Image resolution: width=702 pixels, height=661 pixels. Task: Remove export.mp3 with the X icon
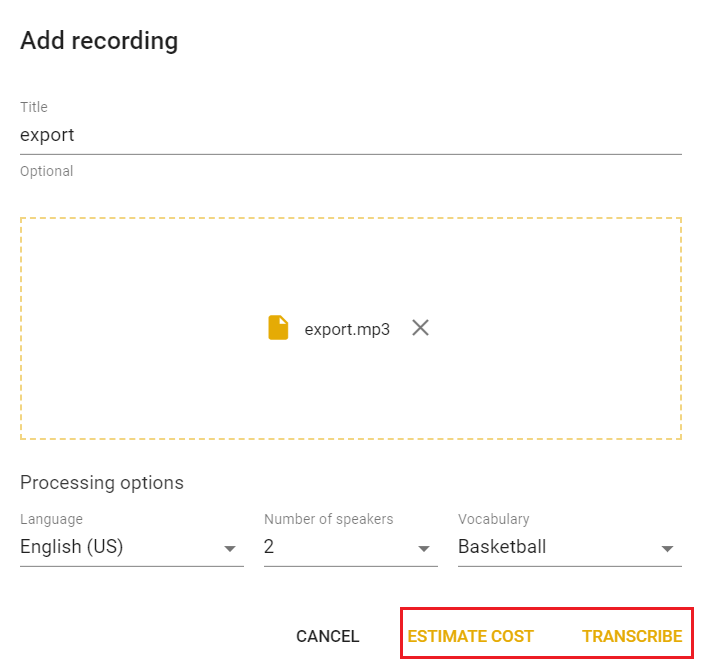(x=420, y=328)
